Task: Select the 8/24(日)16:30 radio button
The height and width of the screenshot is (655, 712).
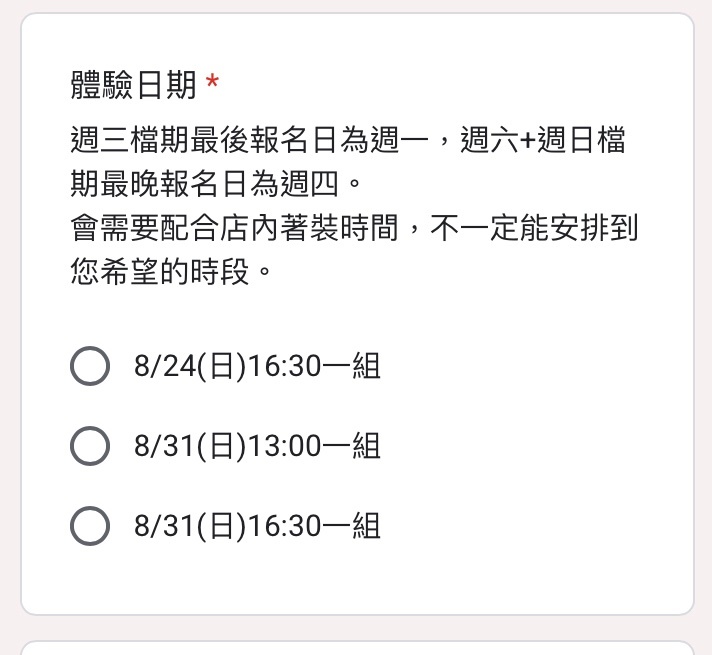Action: point(90,366)
